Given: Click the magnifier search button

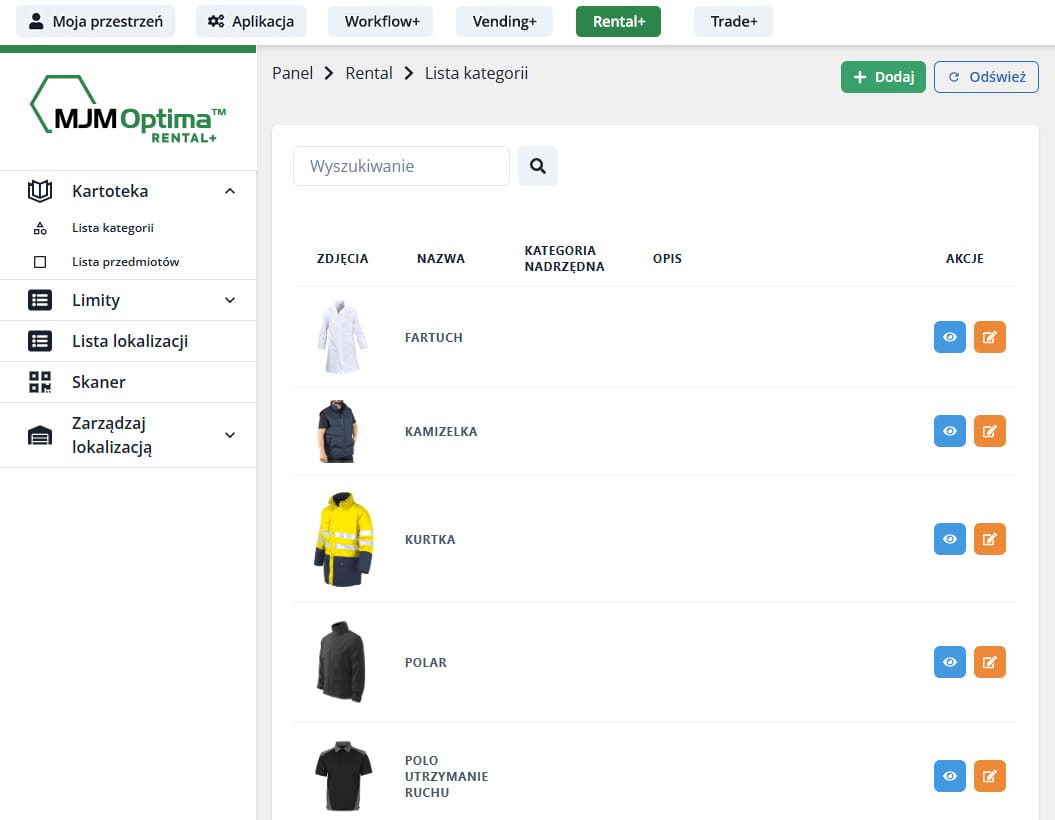Looking at the screenshot, I should 537,166.
